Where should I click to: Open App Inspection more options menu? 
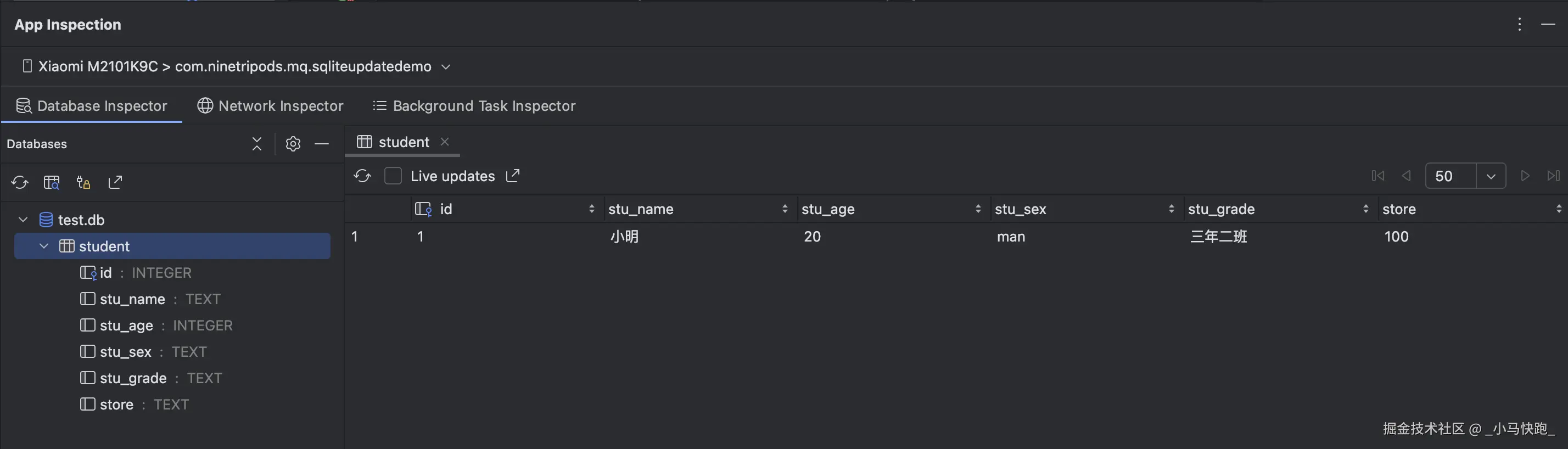pos(1519,24)
